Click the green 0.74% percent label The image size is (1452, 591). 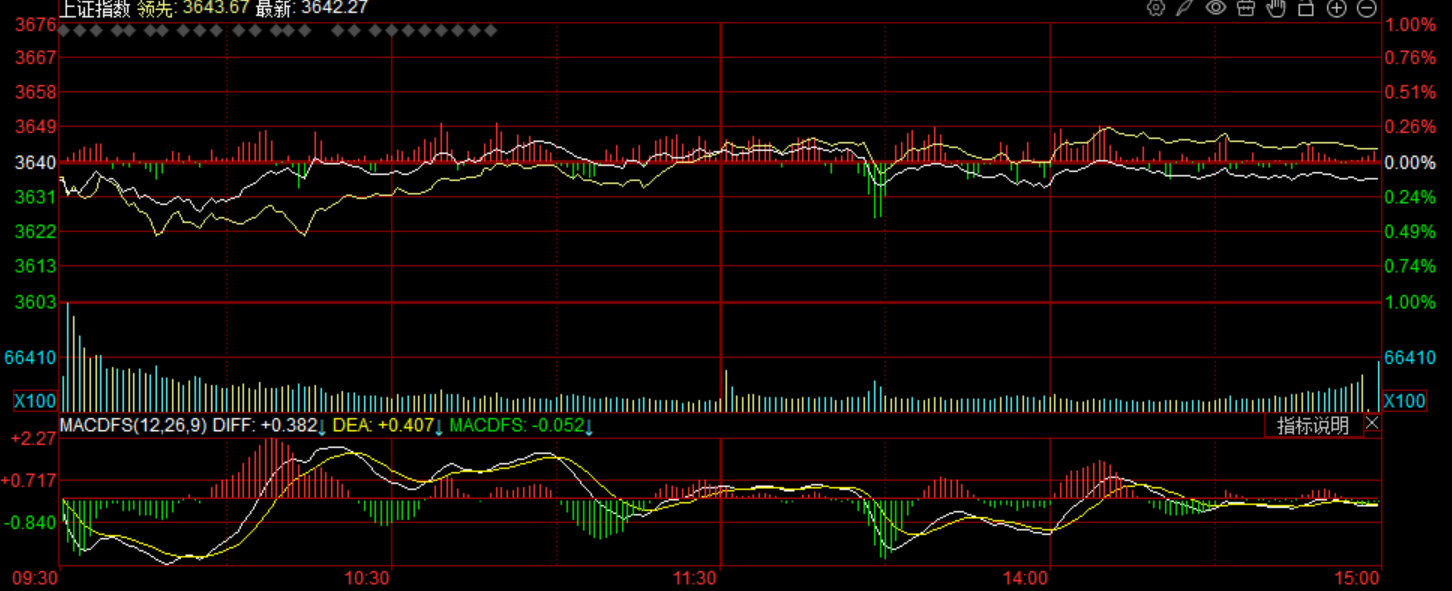(1410, 266)
